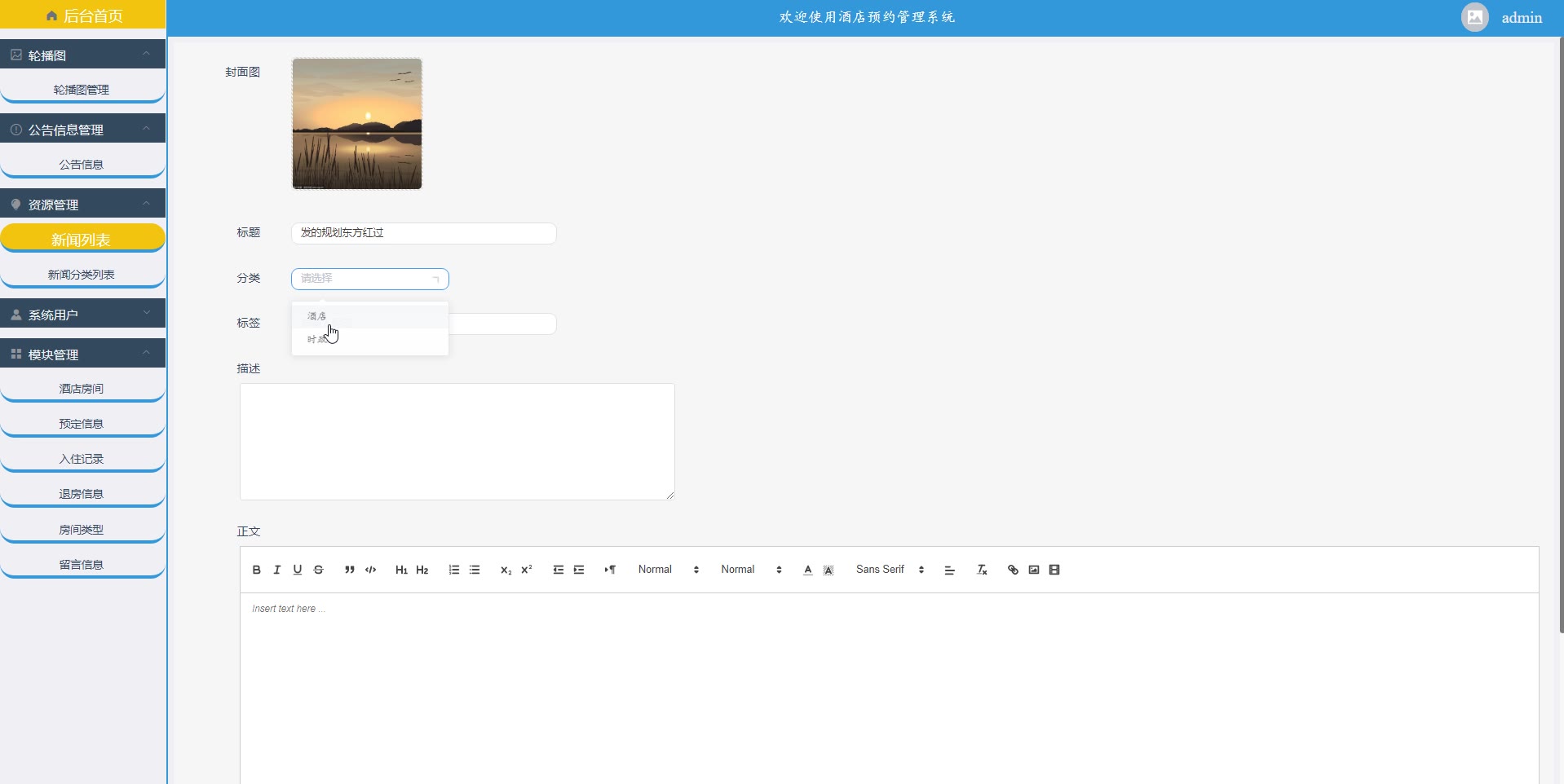Expand the 系统用户 sidebar section
The height and width of the screenshot is (784, 1564).
point(82,314)
